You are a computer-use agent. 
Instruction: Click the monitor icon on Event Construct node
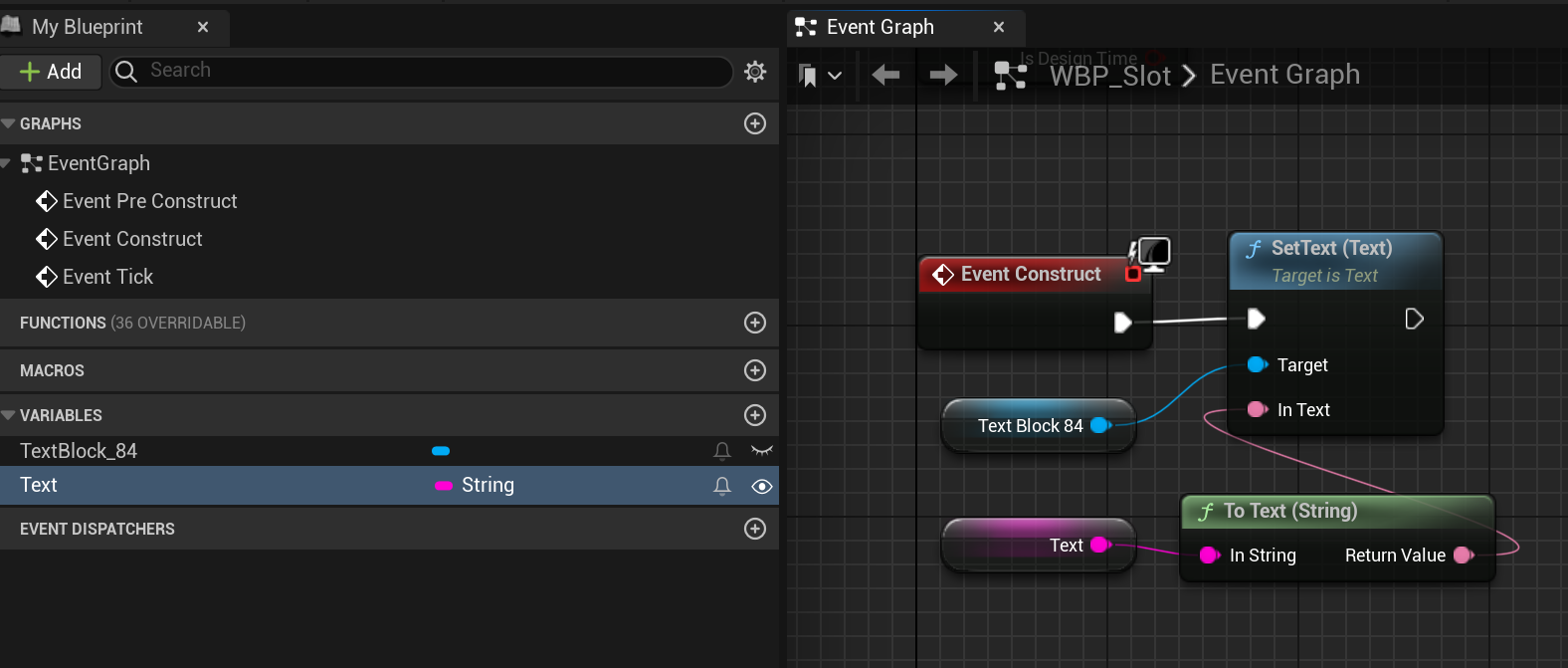1152,254
